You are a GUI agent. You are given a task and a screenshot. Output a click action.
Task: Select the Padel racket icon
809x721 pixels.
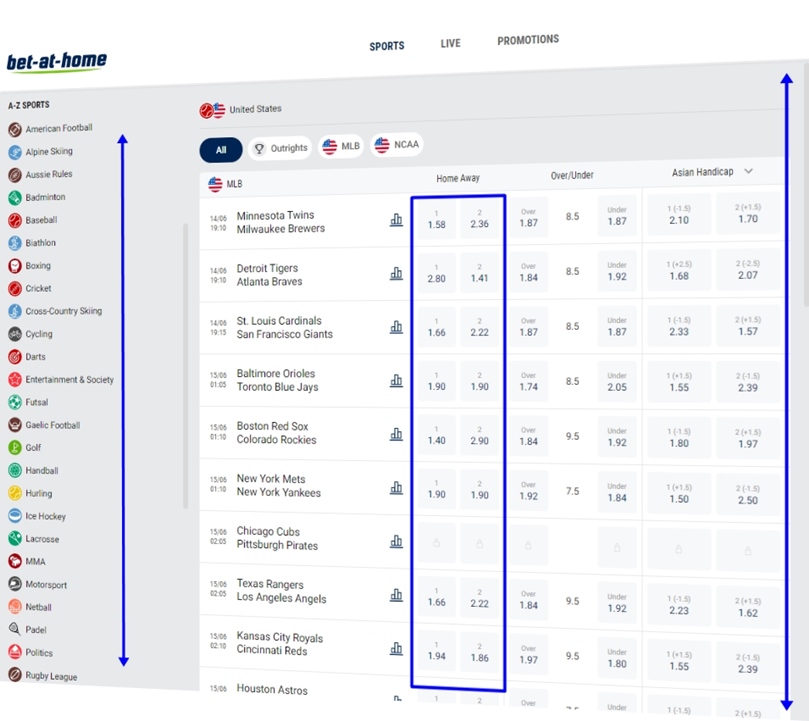[15, 629]
